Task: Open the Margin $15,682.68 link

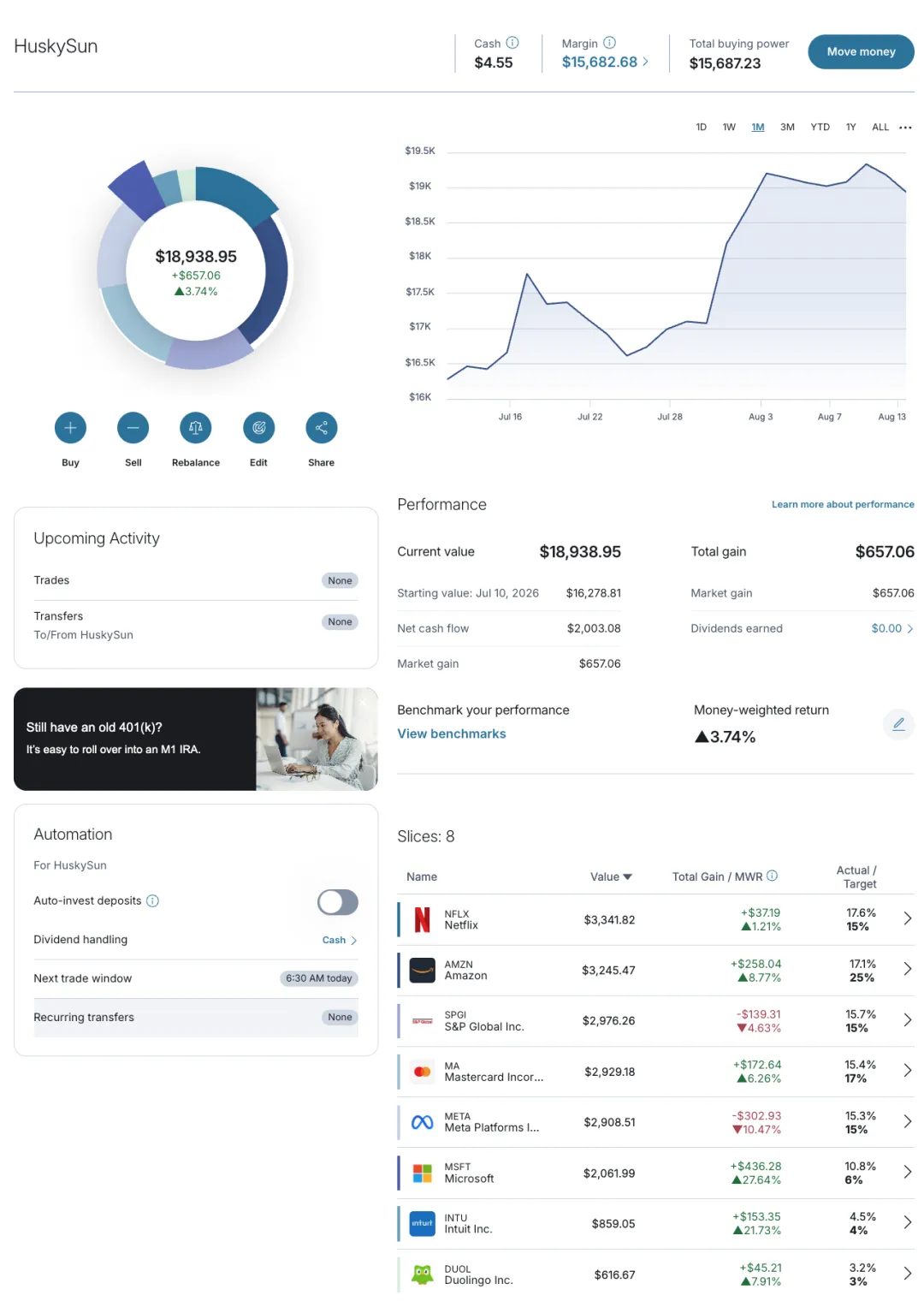Action: 605,62
